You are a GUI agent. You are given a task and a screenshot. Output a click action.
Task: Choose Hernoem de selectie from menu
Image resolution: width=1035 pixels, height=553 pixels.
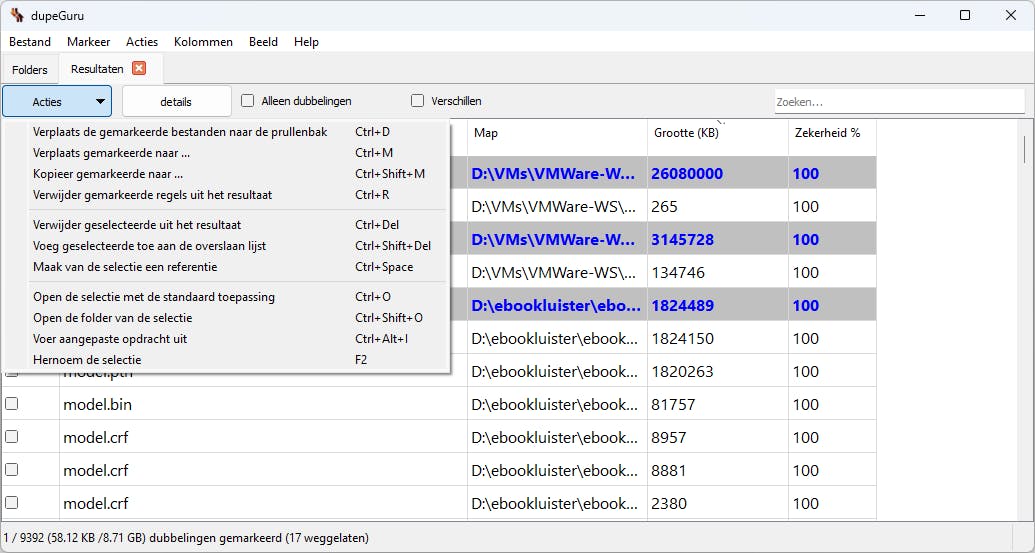(x=87, y=360)
